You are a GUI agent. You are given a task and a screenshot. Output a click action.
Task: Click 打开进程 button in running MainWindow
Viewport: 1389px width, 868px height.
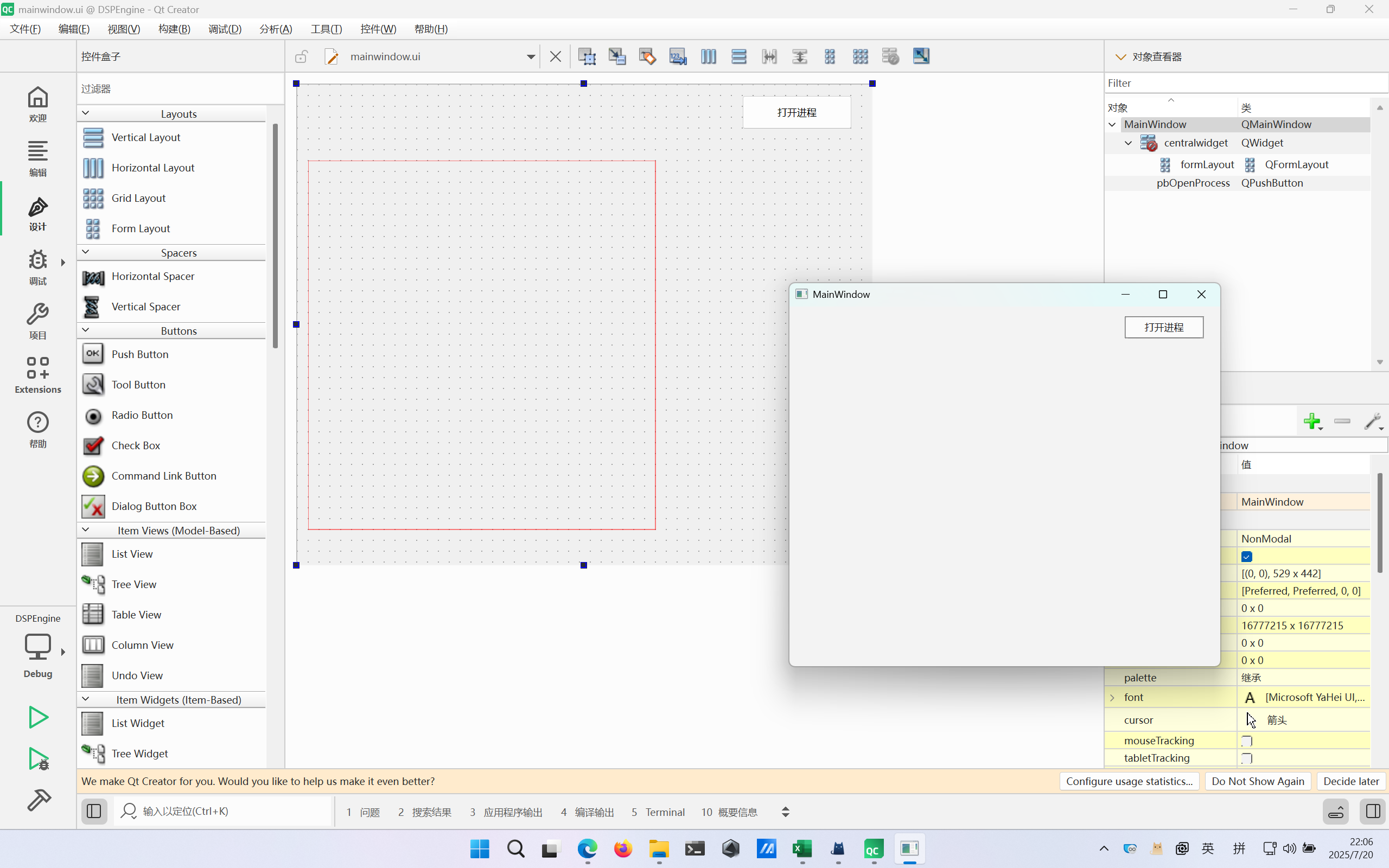(x=1163, y=327)
